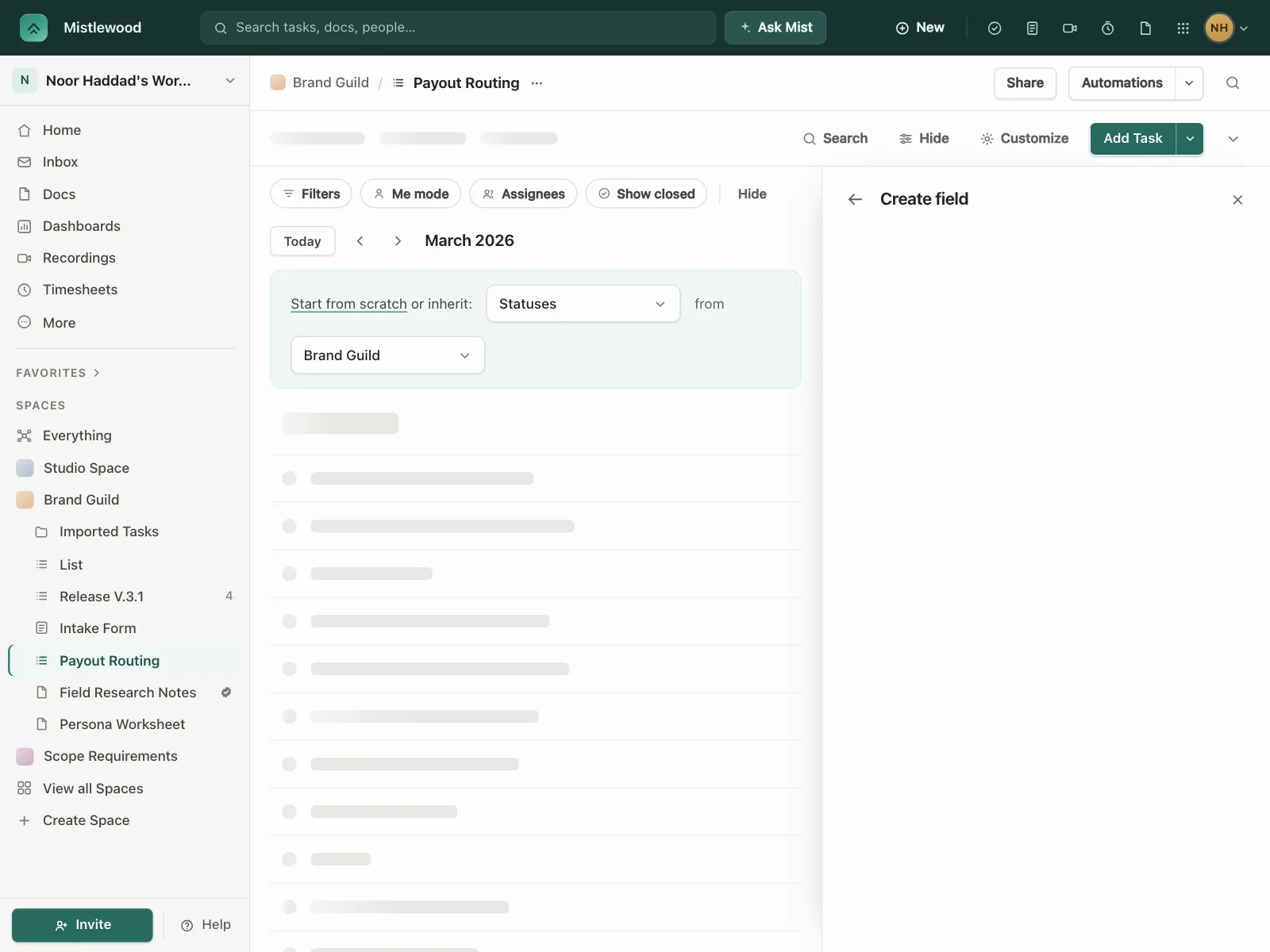Toggle the Assignees filter
The width and height of the screenshot is (1270, 952).
pos(523,194)
